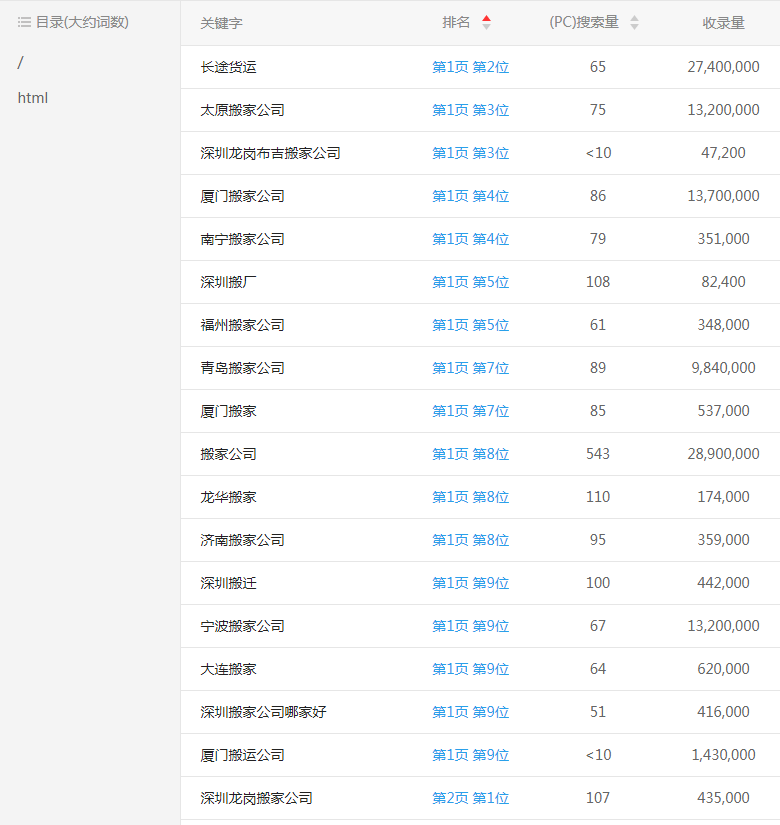Select the "/" directory entry

pos(20,63)
